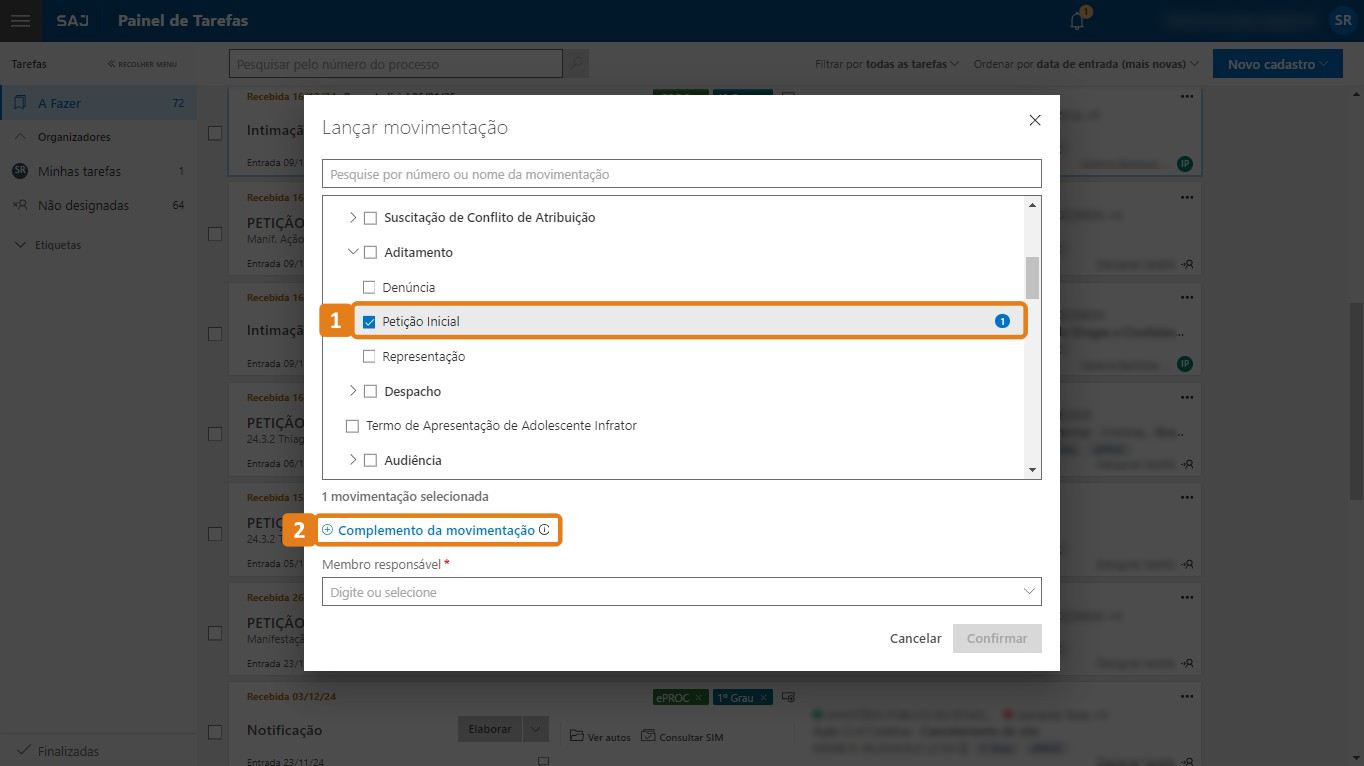
Task: Tick the Representação checkbox
Action: point(369,356)
